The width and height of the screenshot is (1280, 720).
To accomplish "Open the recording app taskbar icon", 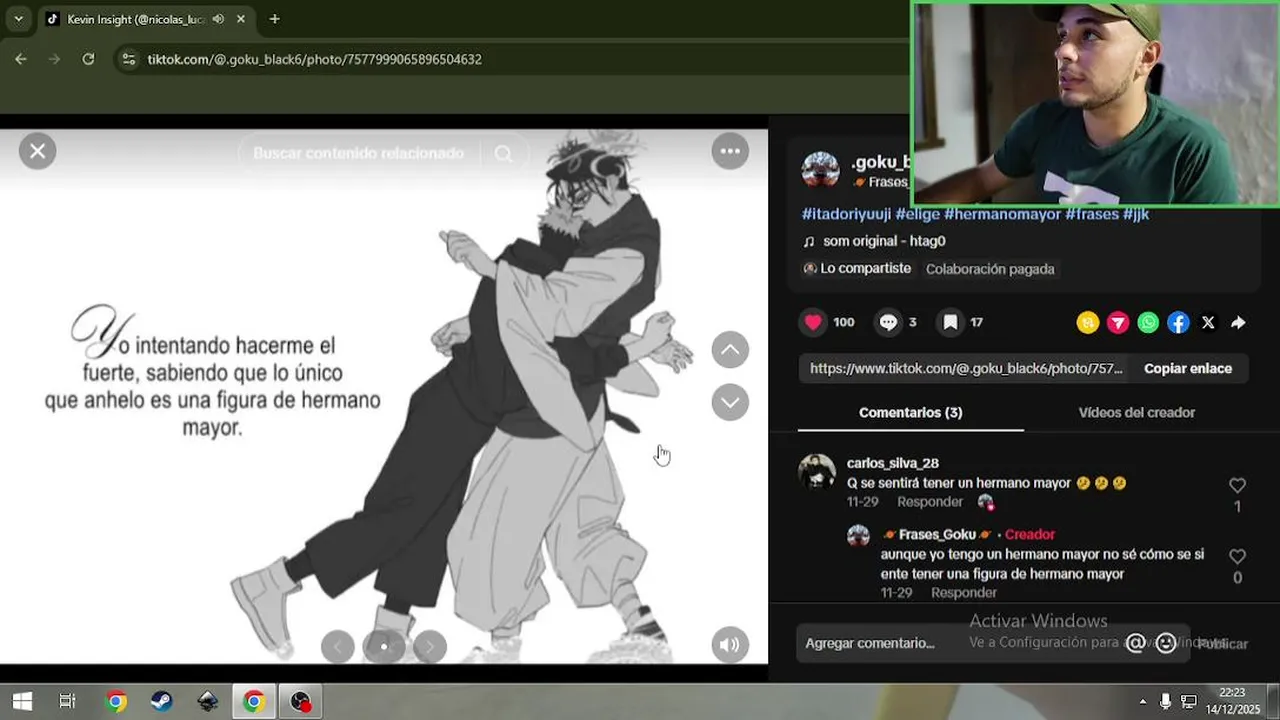I will pos(301,701).
